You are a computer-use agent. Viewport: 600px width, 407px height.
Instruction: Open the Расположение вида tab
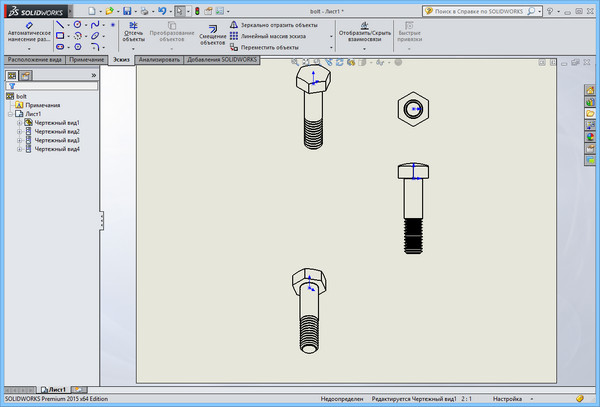tap(33, 60)
